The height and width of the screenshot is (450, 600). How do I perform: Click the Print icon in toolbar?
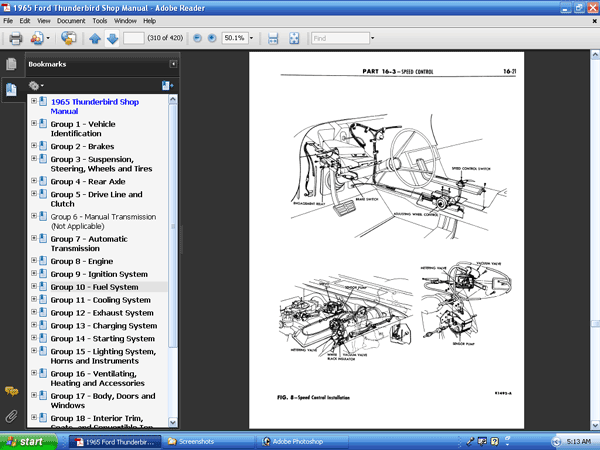16,38
